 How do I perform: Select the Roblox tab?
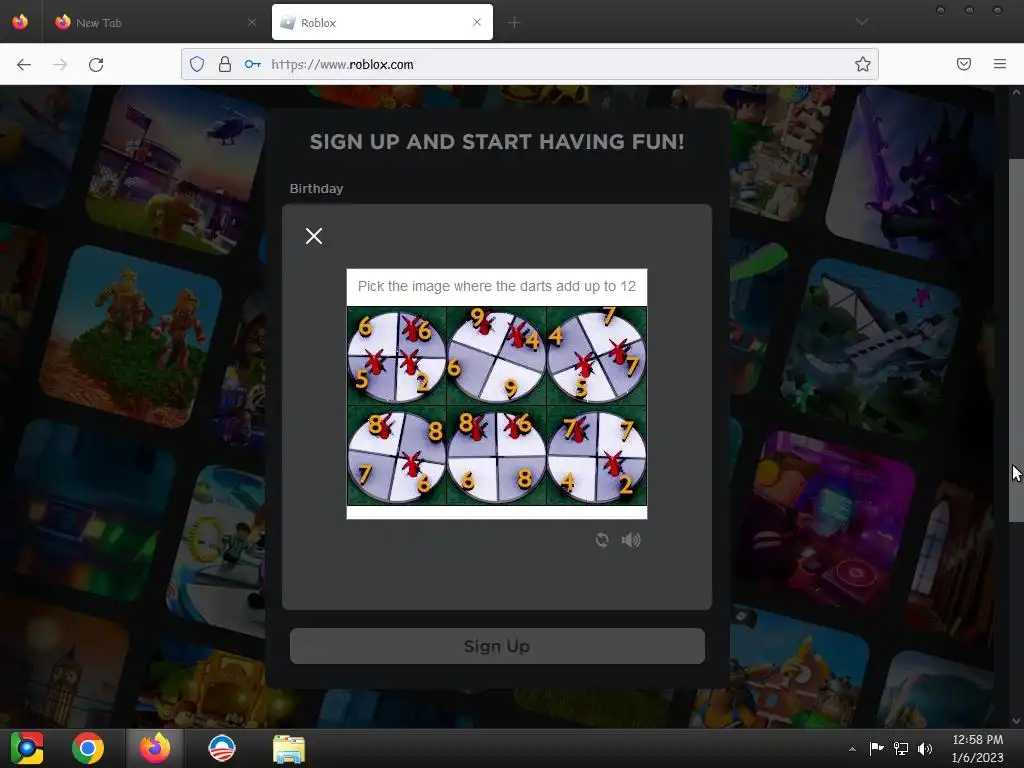pos(382,22)
